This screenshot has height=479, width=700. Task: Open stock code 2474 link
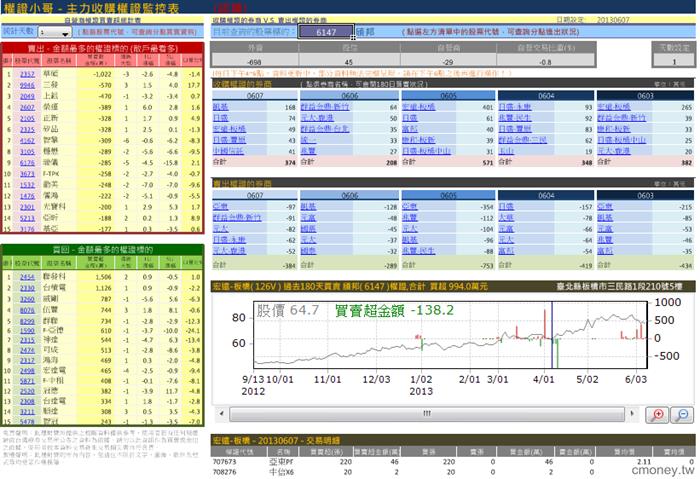point(27,350)
